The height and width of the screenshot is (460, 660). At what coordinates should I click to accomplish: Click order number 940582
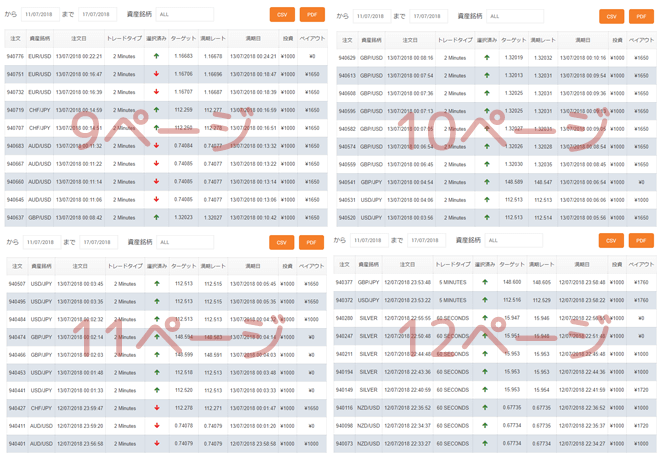347,129
